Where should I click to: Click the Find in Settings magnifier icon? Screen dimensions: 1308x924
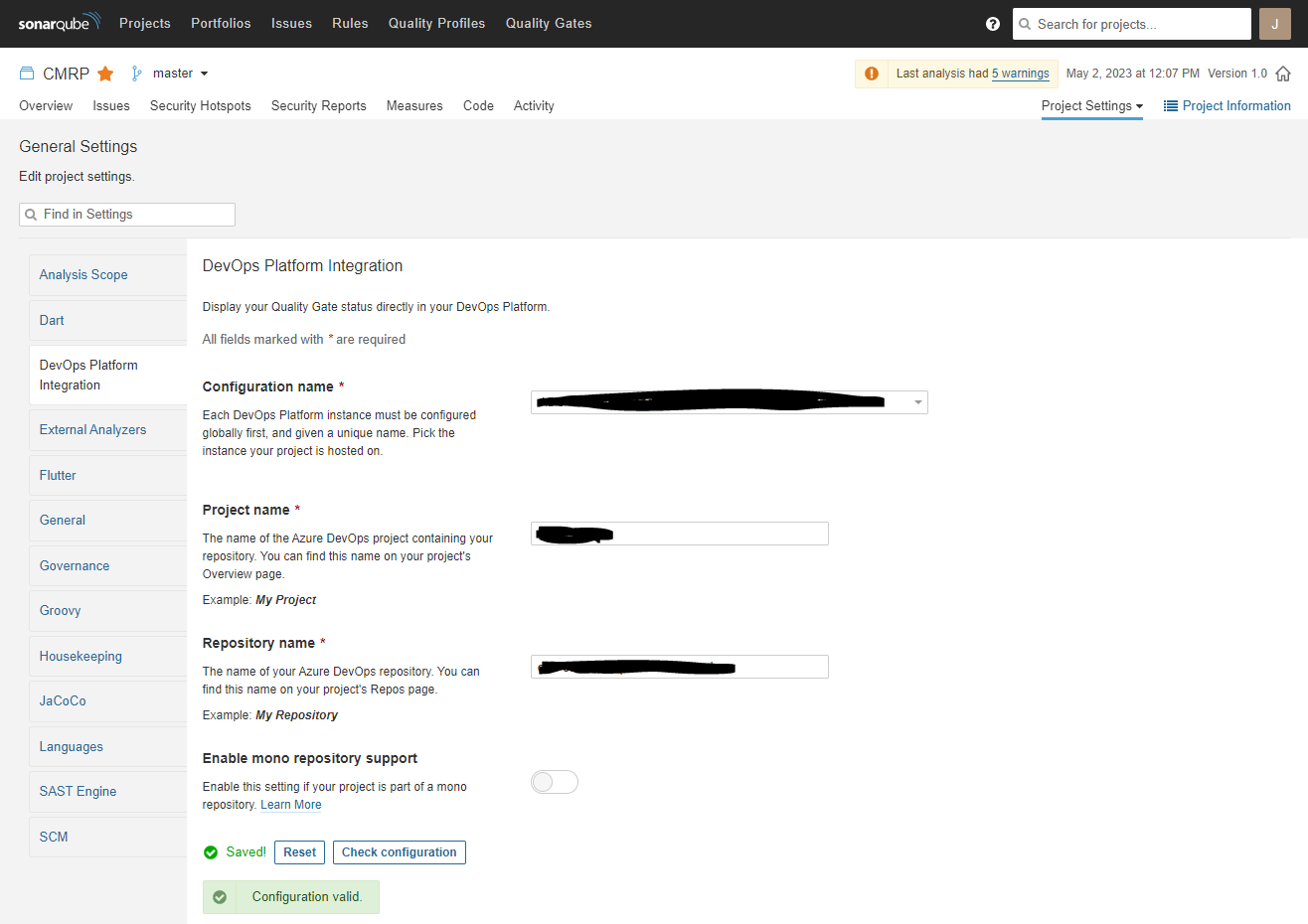click(31, 215)
